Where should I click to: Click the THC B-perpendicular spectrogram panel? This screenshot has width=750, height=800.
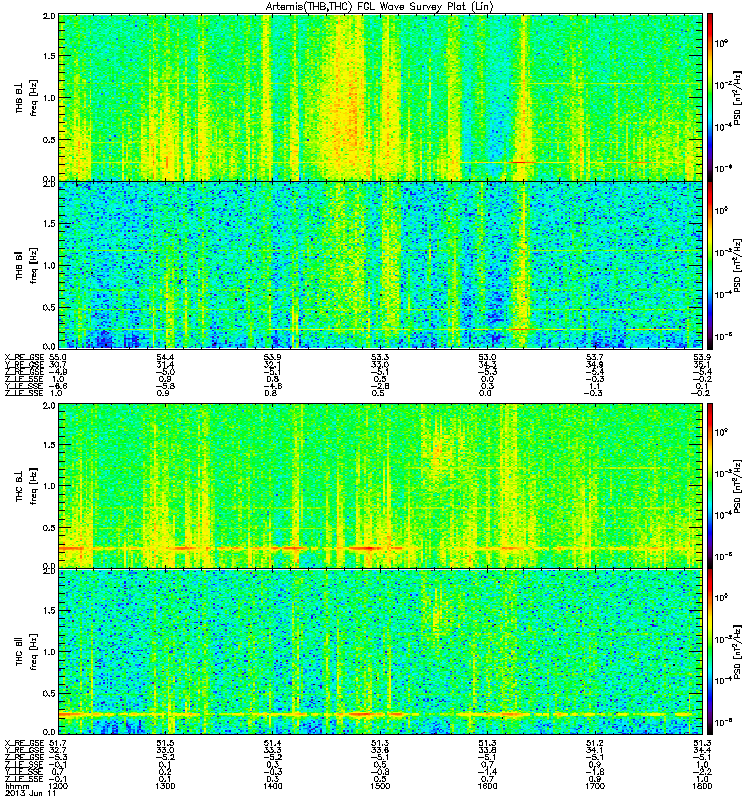point(381,486)
